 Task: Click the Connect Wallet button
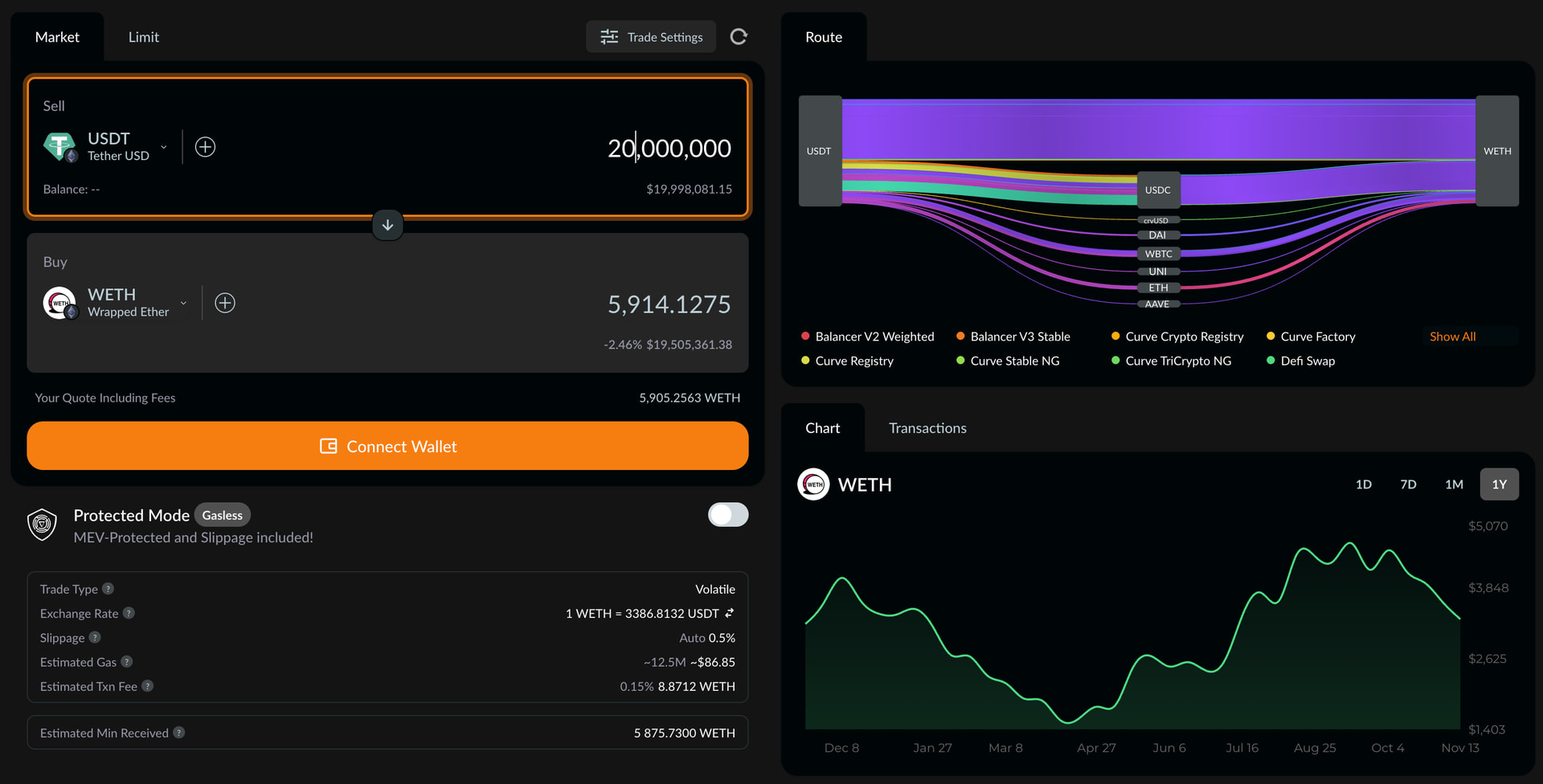387,446
